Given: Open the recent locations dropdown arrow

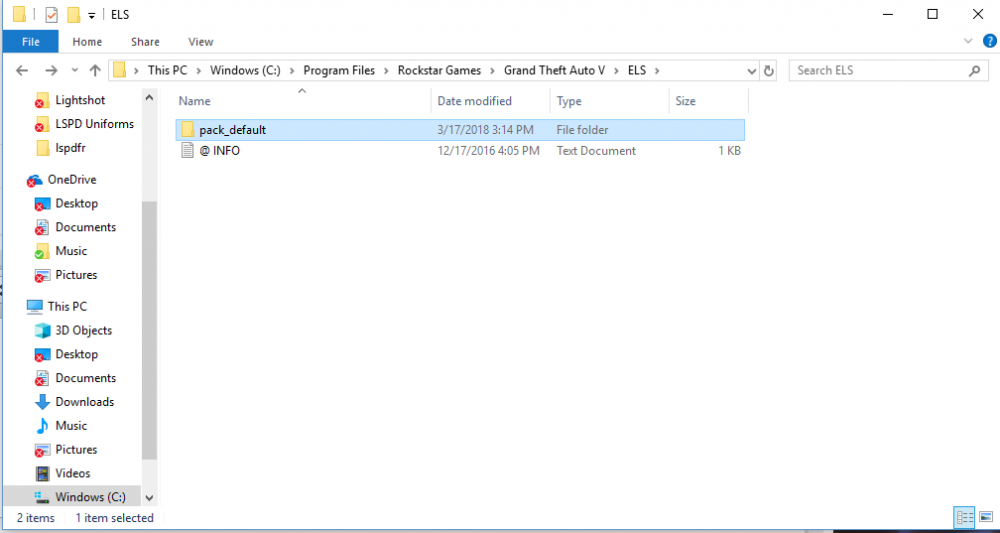Looking at the screenshot, I should pos(75,71).
